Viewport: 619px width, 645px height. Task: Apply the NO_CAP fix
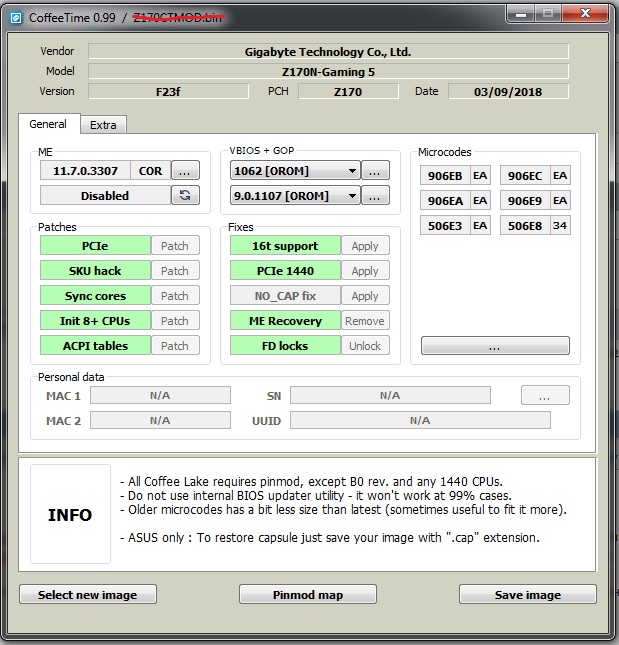point(365,296)
